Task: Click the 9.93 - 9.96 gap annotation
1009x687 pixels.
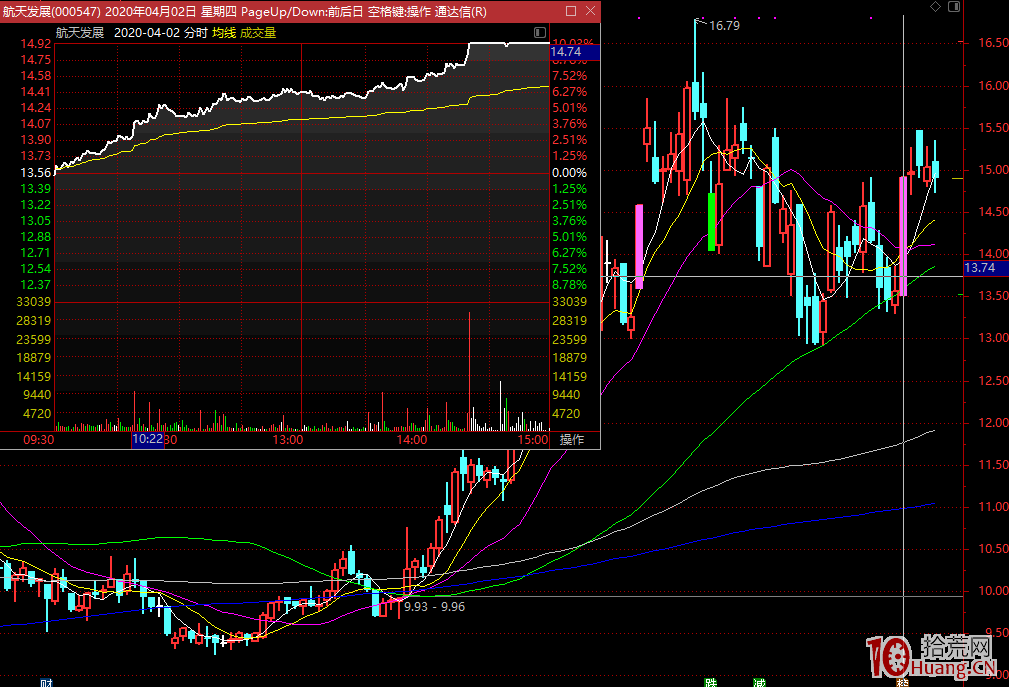Action: coord(434,606)
